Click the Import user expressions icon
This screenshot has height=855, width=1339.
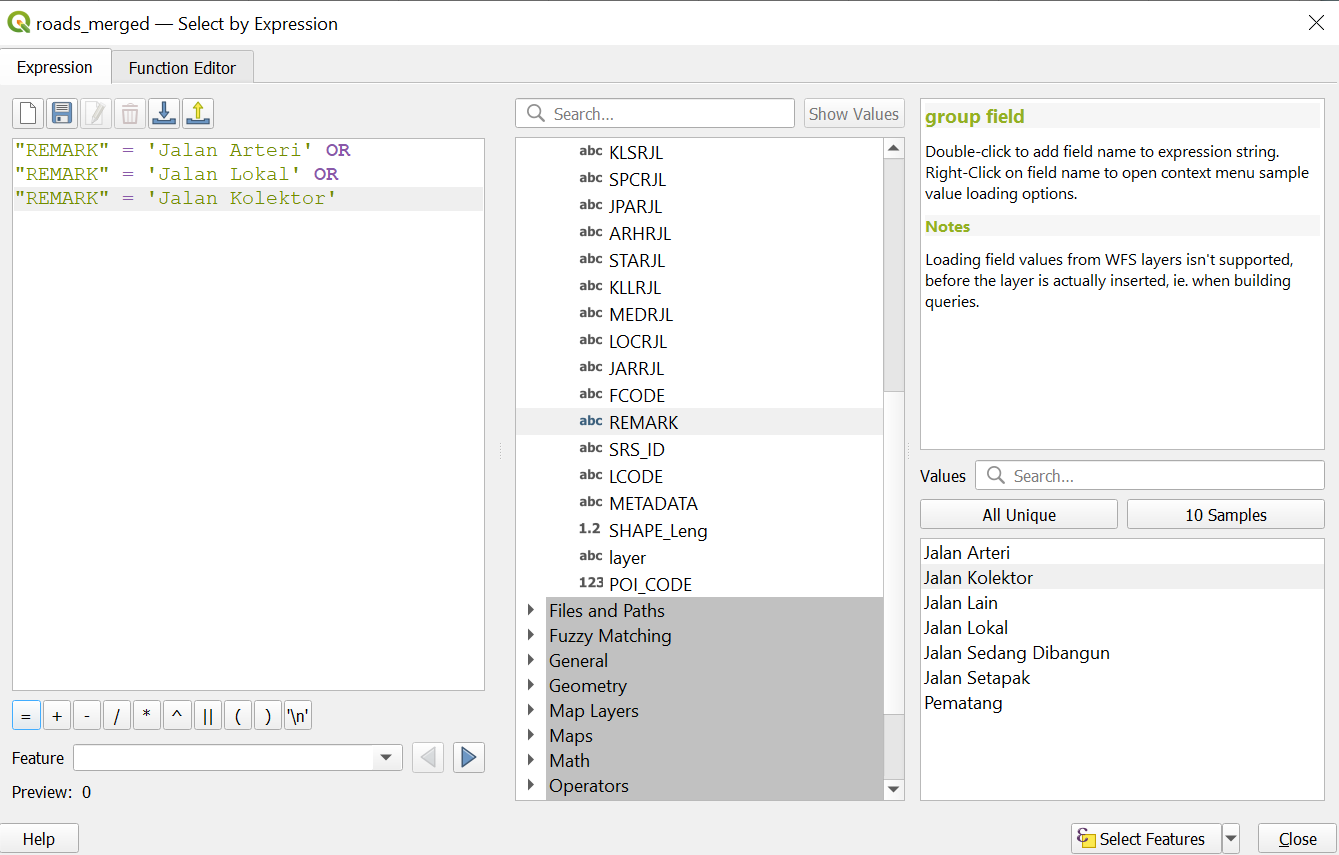[x=164, y=114]
